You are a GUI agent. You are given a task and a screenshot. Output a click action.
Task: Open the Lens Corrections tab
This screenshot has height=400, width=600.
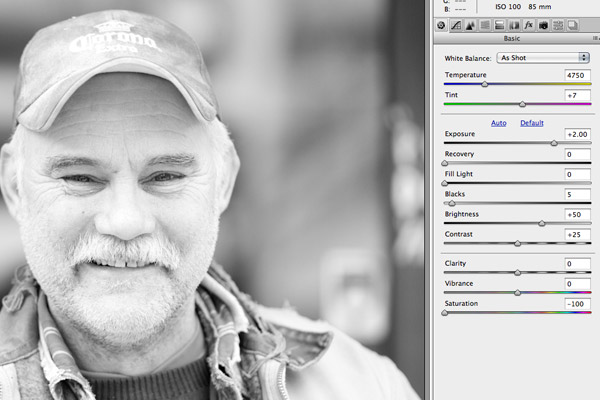514,25
